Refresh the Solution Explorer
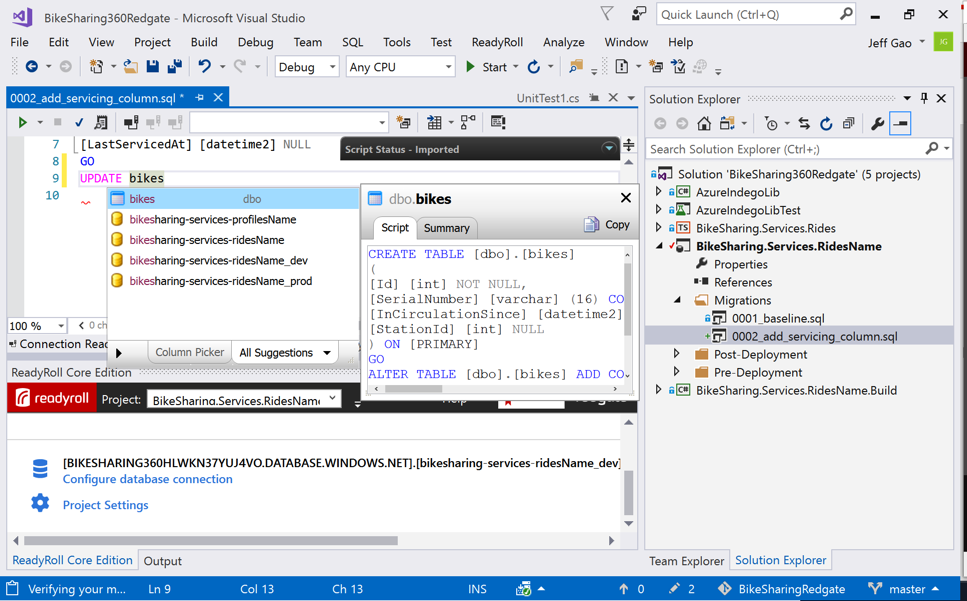The width and height of the screenshot is (967, 601). click(826, 124)
